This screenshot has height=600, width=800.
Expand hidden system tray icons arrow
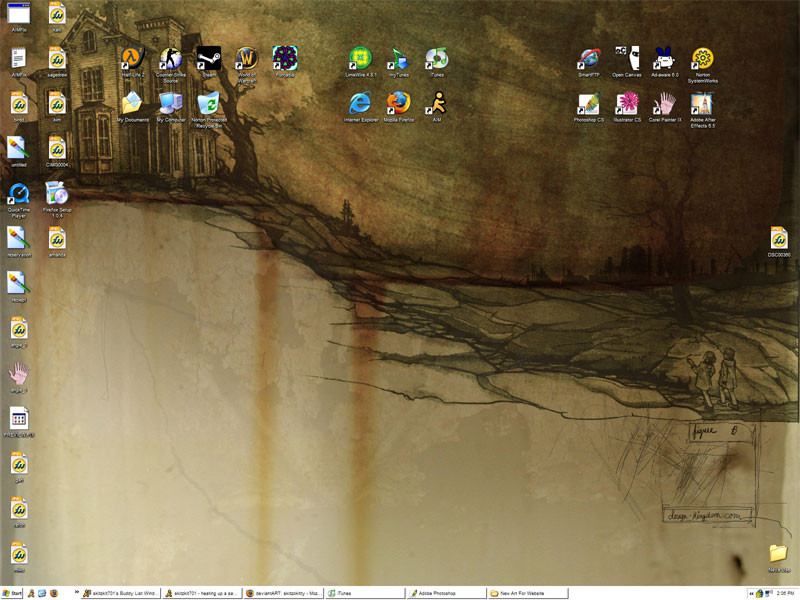coord(752,594)
